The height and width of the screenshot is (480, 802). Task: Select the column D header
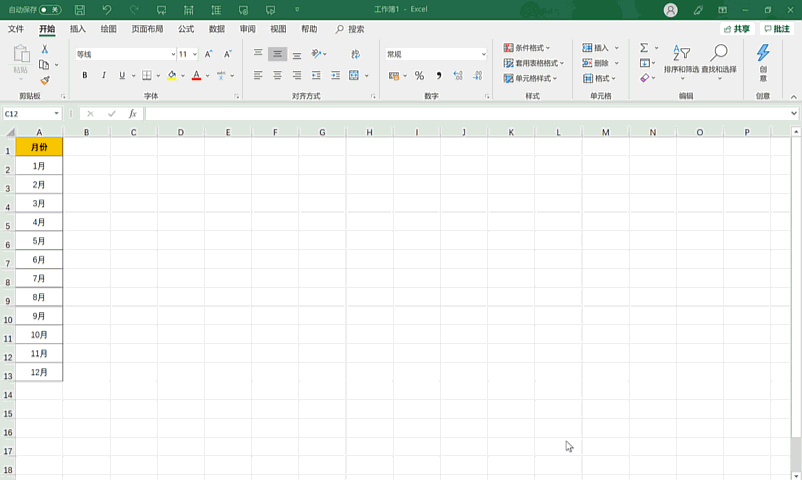(x=181, y=132)
